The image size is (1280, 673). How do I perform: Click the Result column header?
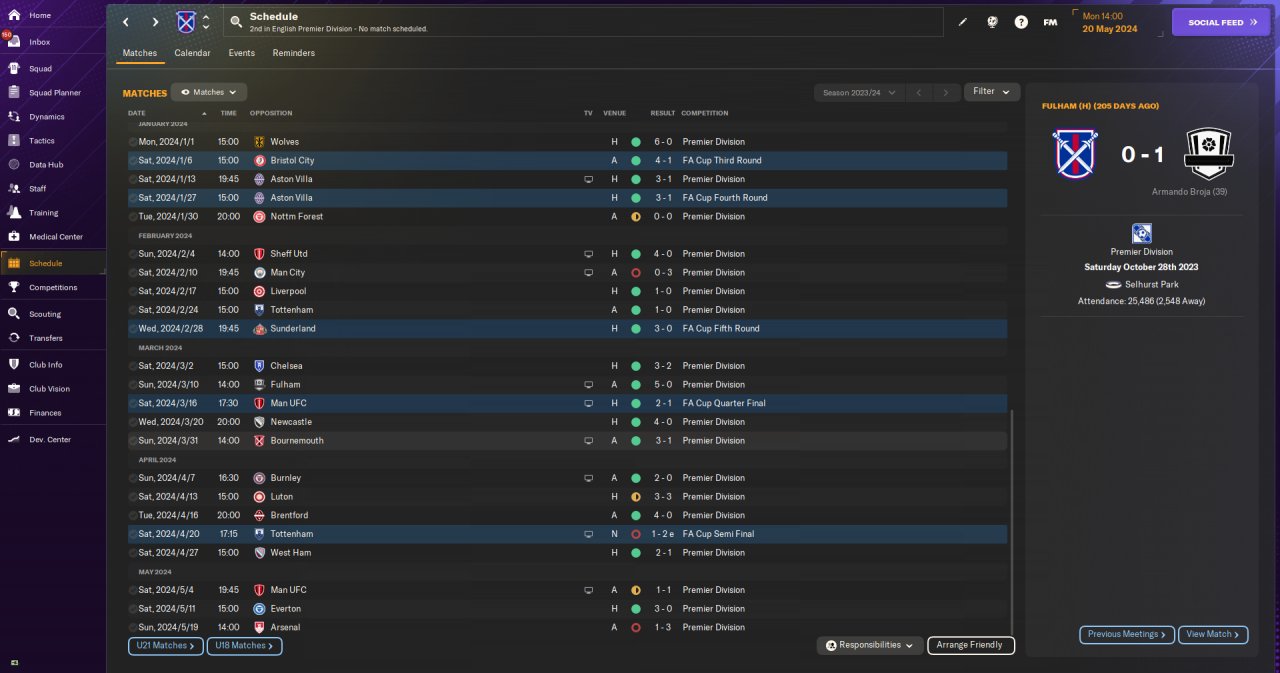click(662, 113)
